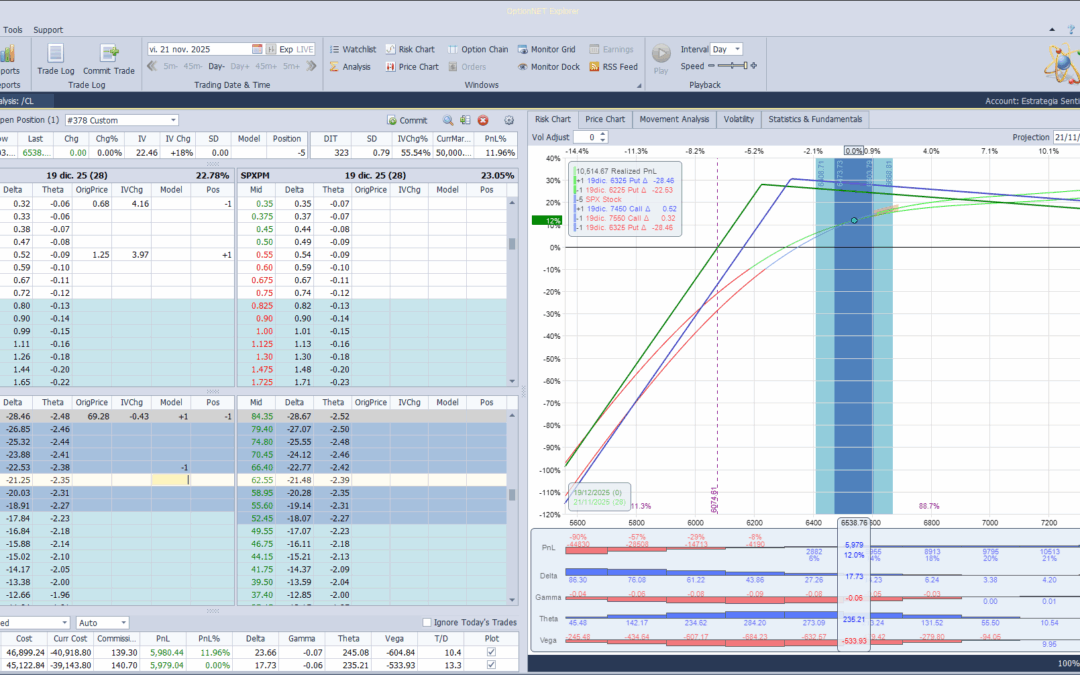Viewport: 1080px width, 675px height.
Task: Open position settings via the gear icon
Action: 509,120
